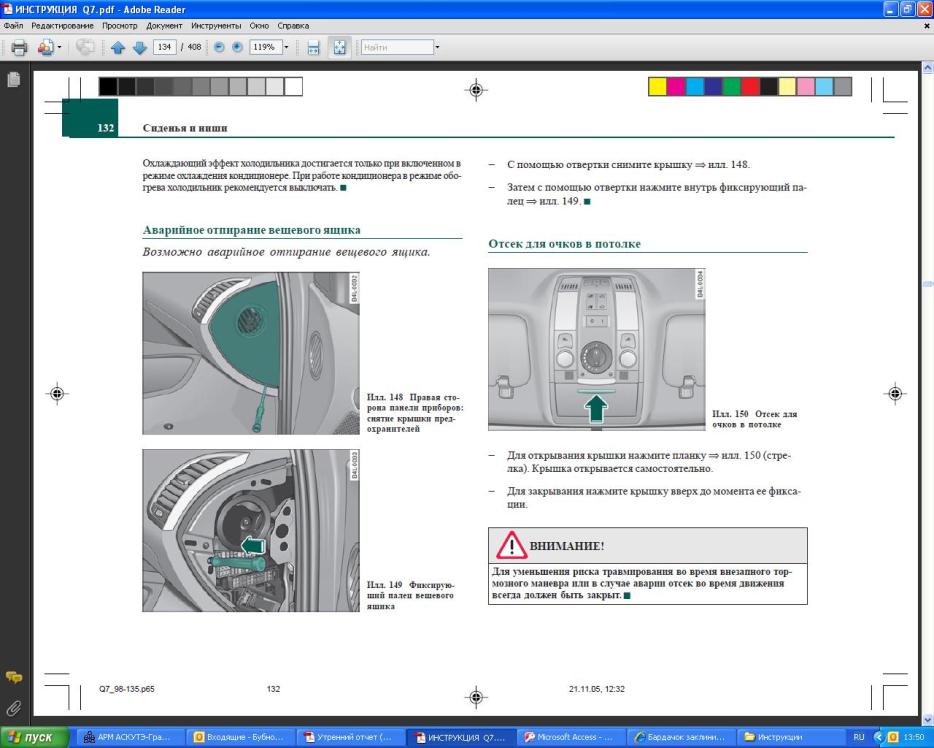The height and width of the screenshot is (748, 934).
Task: Click illustration 148 fuse cover image
Action: [x=251, y=353]
